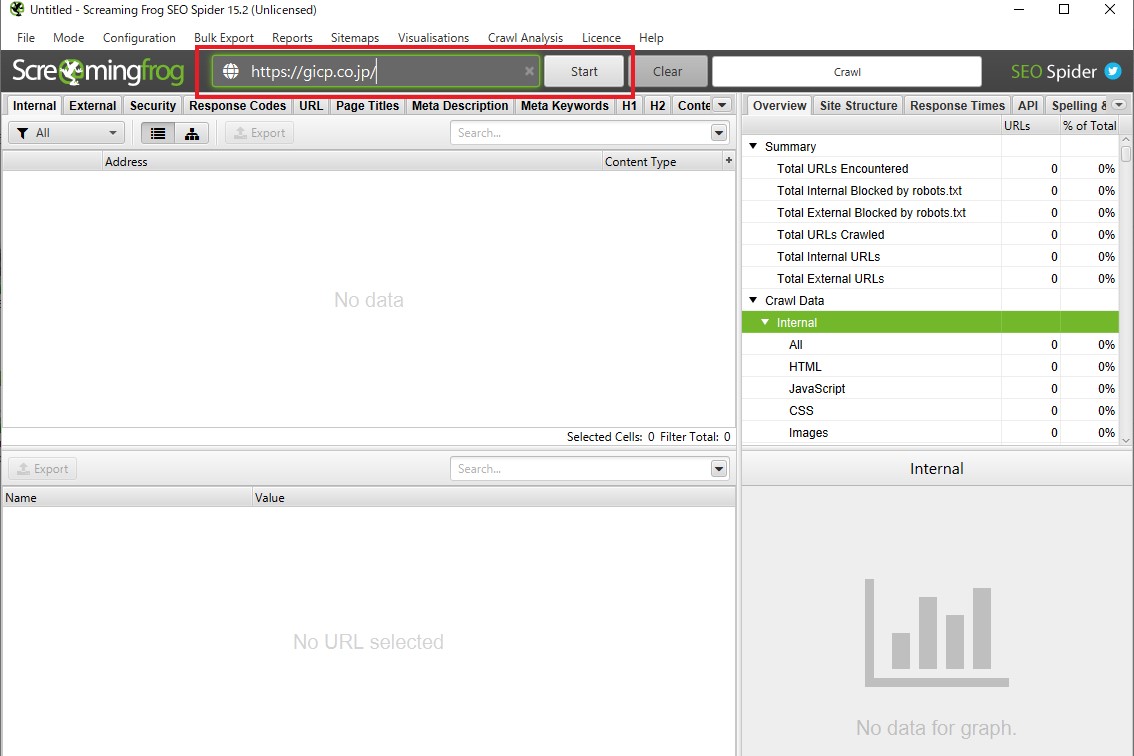Screen dimensions: 1134x756
Task: Switch to the URL tab
Action: pos(311,106)
